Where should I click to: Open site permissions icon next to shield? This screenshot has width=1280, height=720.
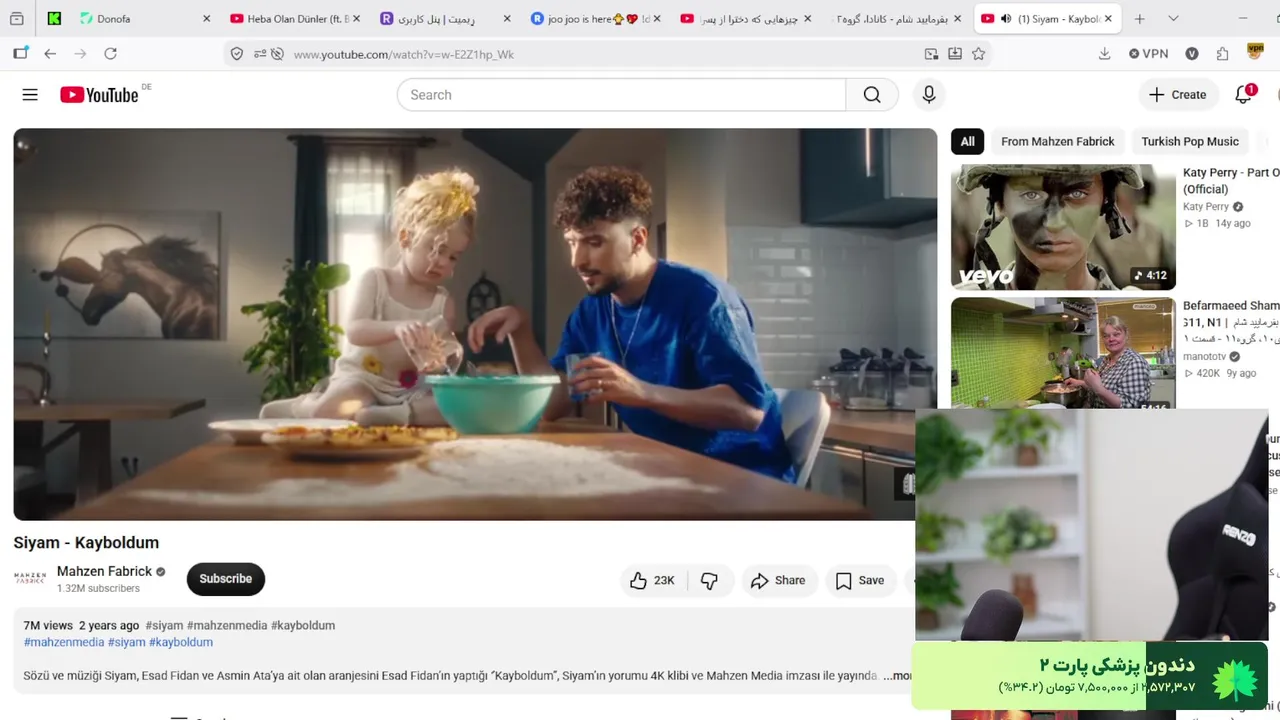[x=260, y=54]
